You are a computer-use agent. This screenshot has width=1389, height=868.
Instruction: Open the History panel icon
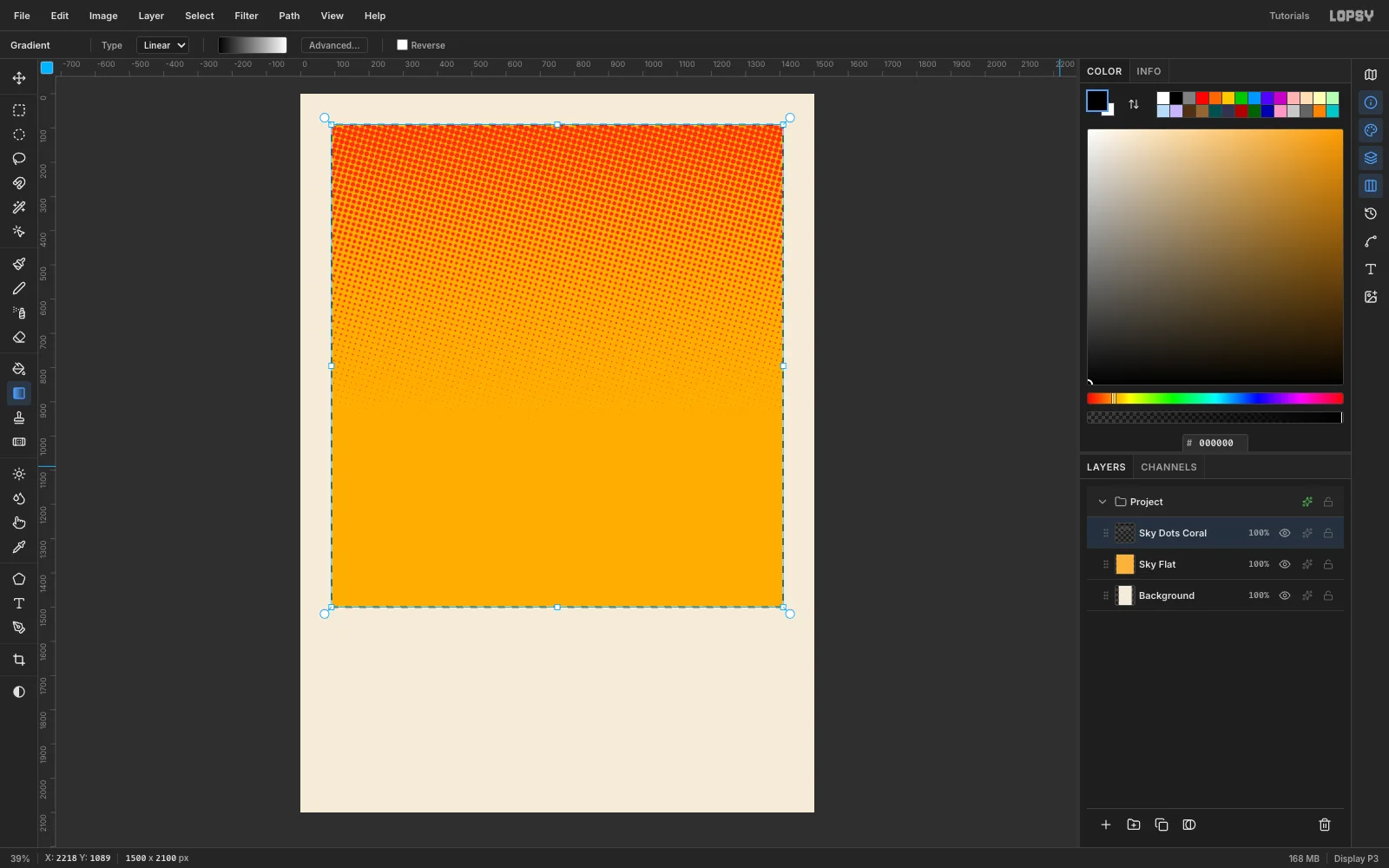click(x=1371, y=214)
